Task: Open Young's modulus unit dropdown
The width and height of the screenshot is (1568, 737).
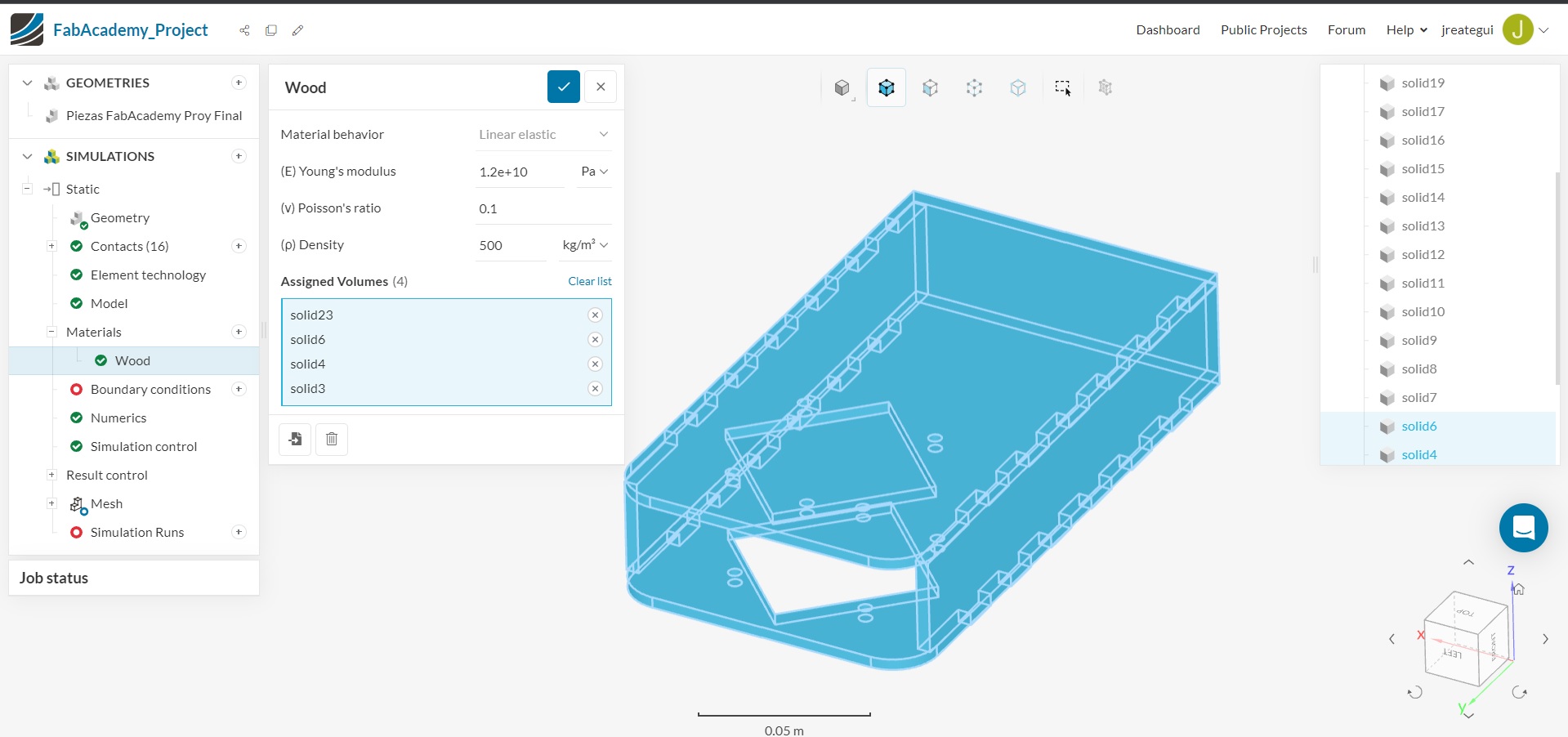Action: [x=594, y=172]
